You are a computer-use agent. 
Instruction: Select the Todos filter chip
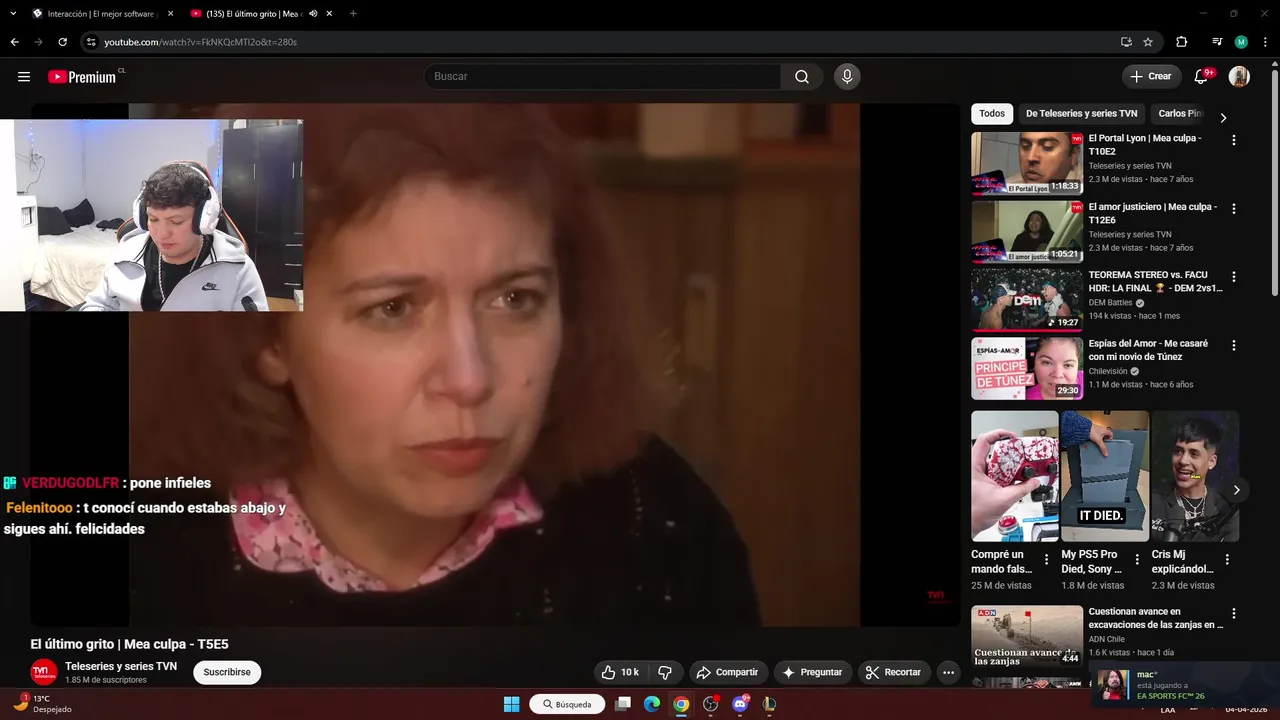click(992, 114)
